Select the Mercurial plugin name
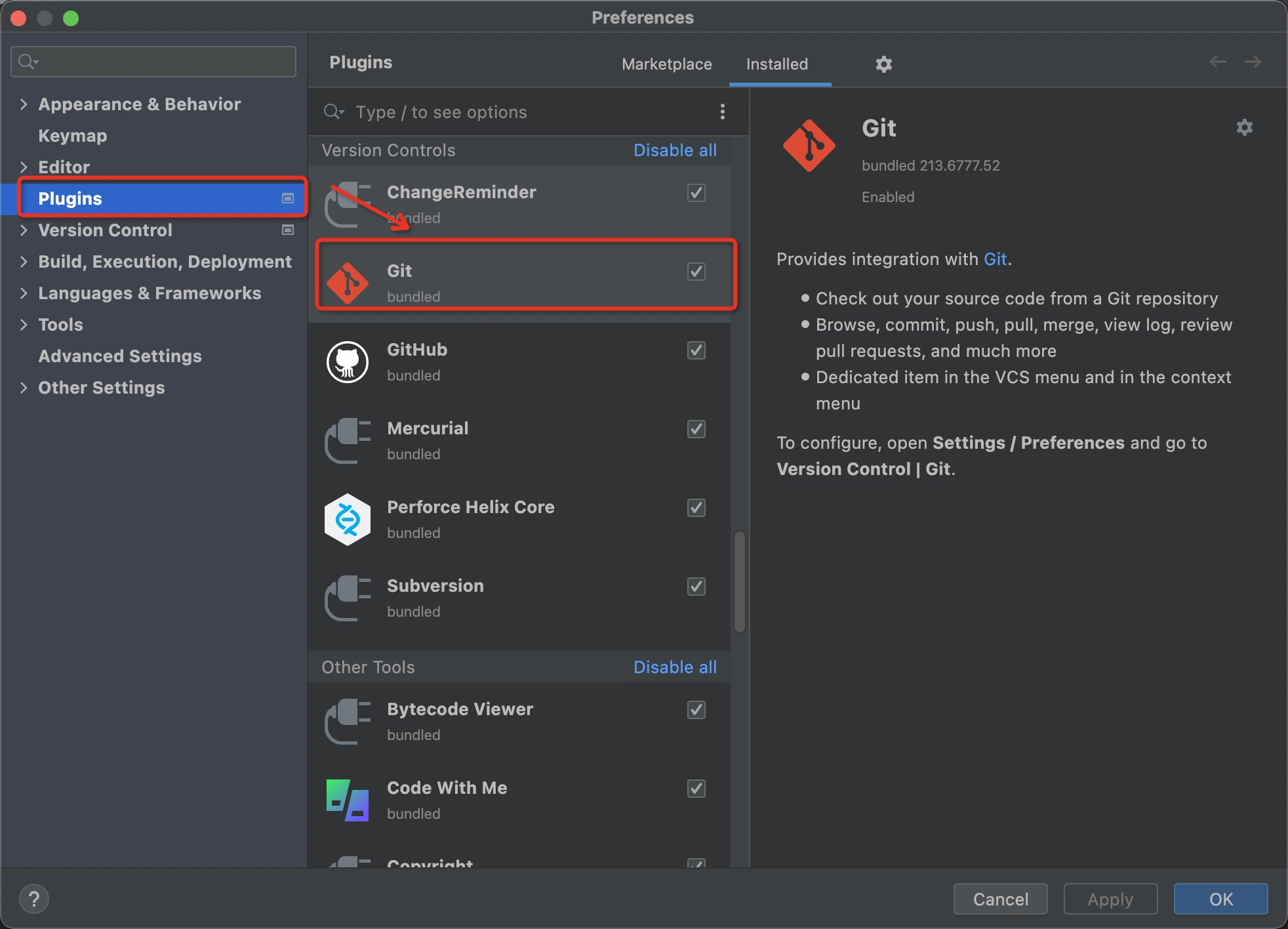 pyautogui.click(x=428, y=428)
